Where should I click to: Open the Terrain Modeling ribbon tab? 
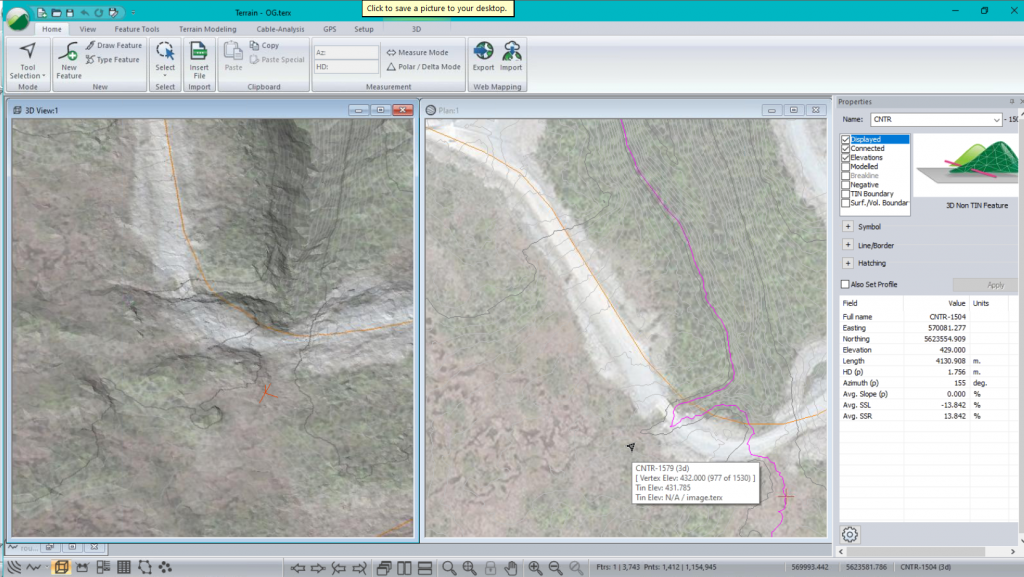click(x=207, y=29)
